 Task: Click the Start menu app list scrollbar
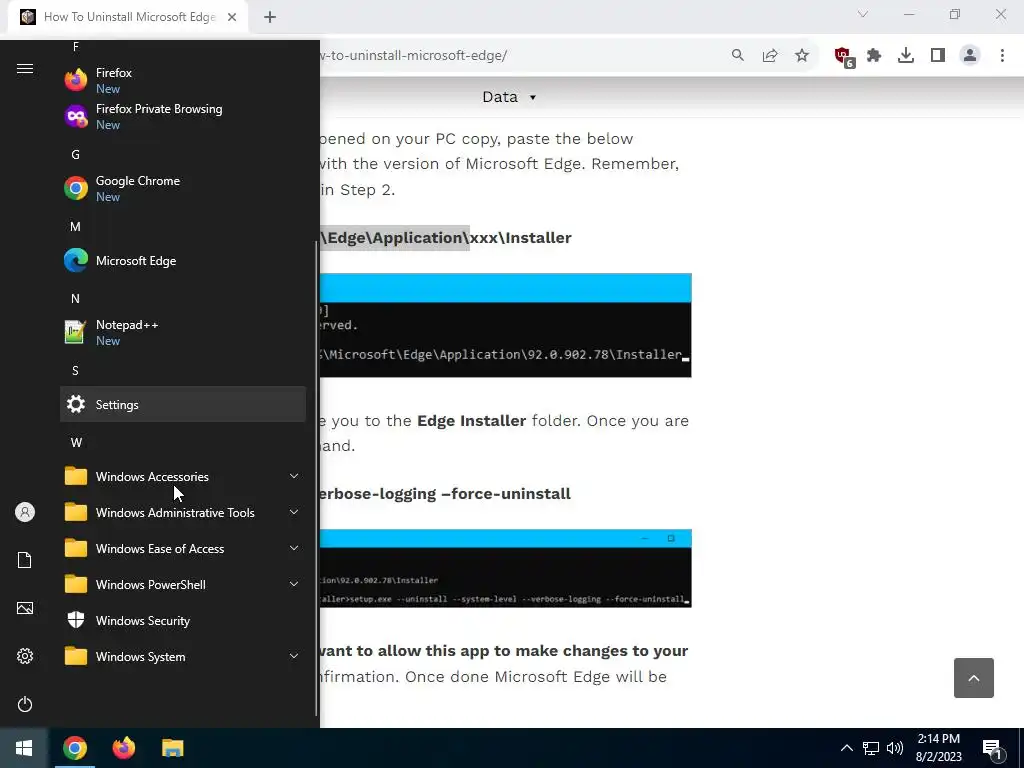coord(317,478)
